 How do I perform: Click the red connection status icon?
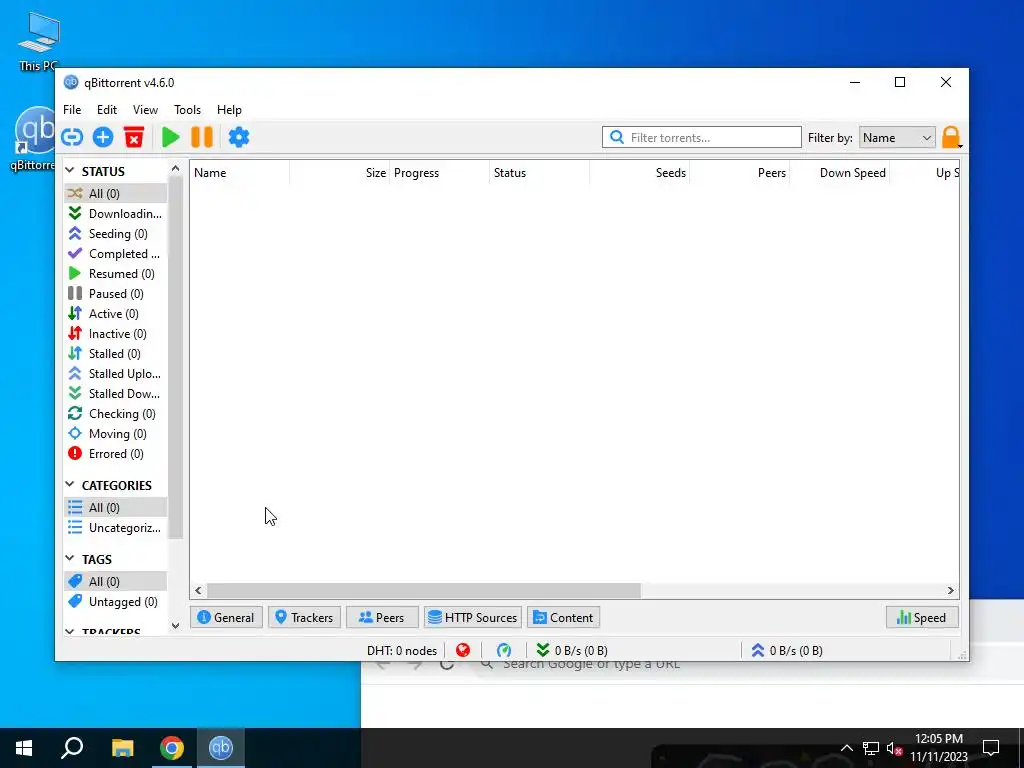[463, 650]
